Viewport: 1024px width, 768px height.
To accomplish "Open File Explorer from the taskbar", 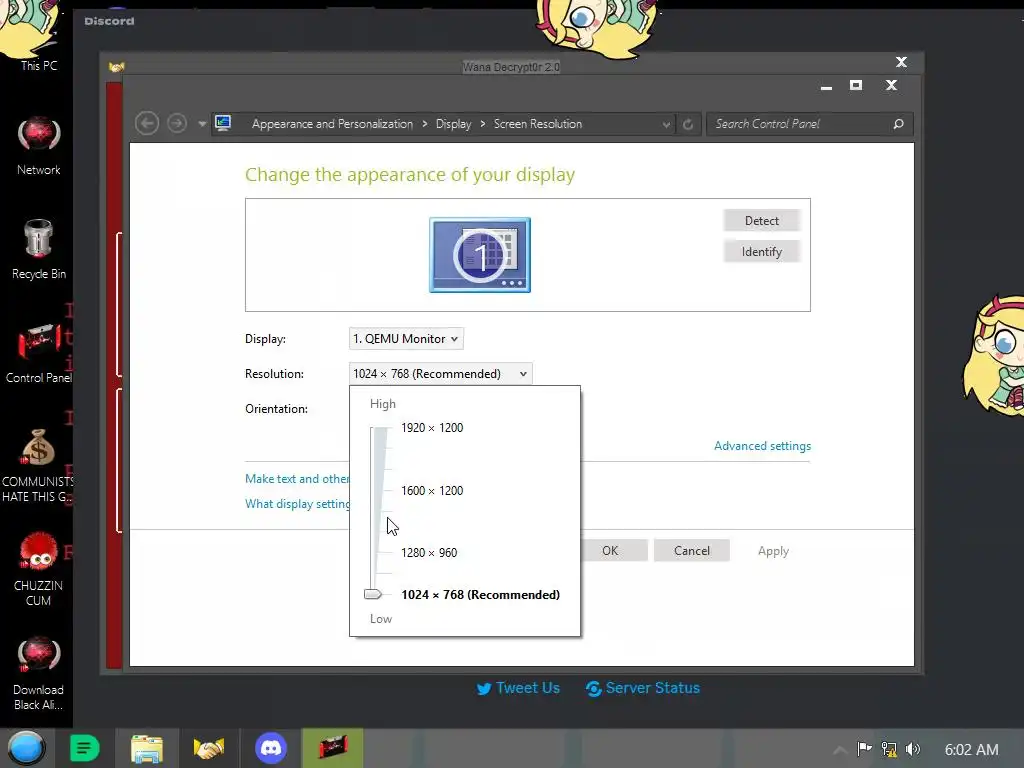I will pos(147,748).
